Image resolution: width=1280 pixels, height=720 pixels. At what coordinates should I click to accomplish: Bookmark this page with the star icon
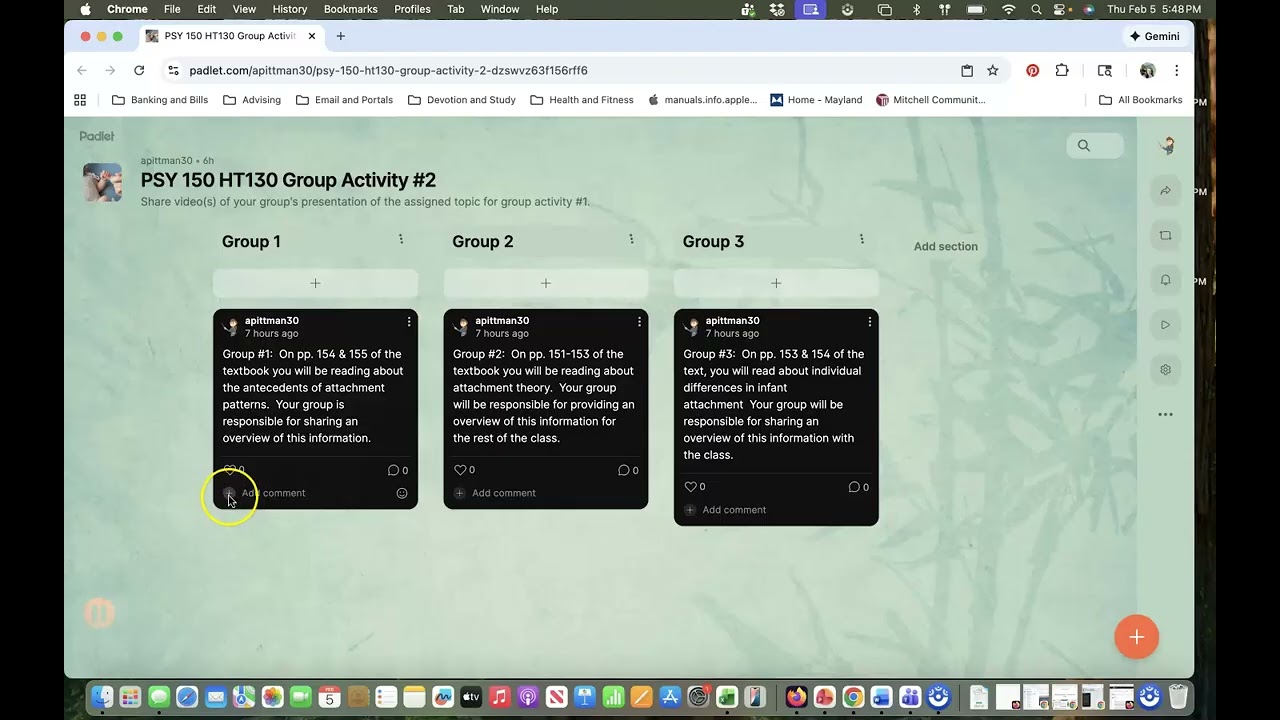[x=993, y=71]
